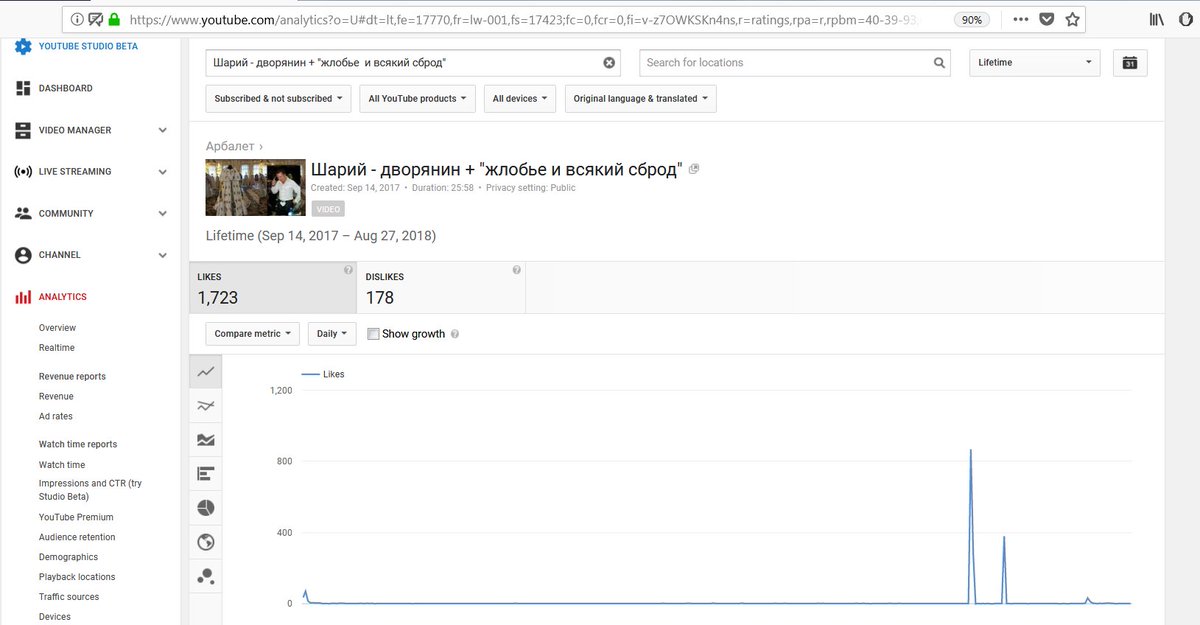Viewport: 1200px width, 625px height.
Task: Select the multi-line chart view icon
Action: [x=206, y=406]
